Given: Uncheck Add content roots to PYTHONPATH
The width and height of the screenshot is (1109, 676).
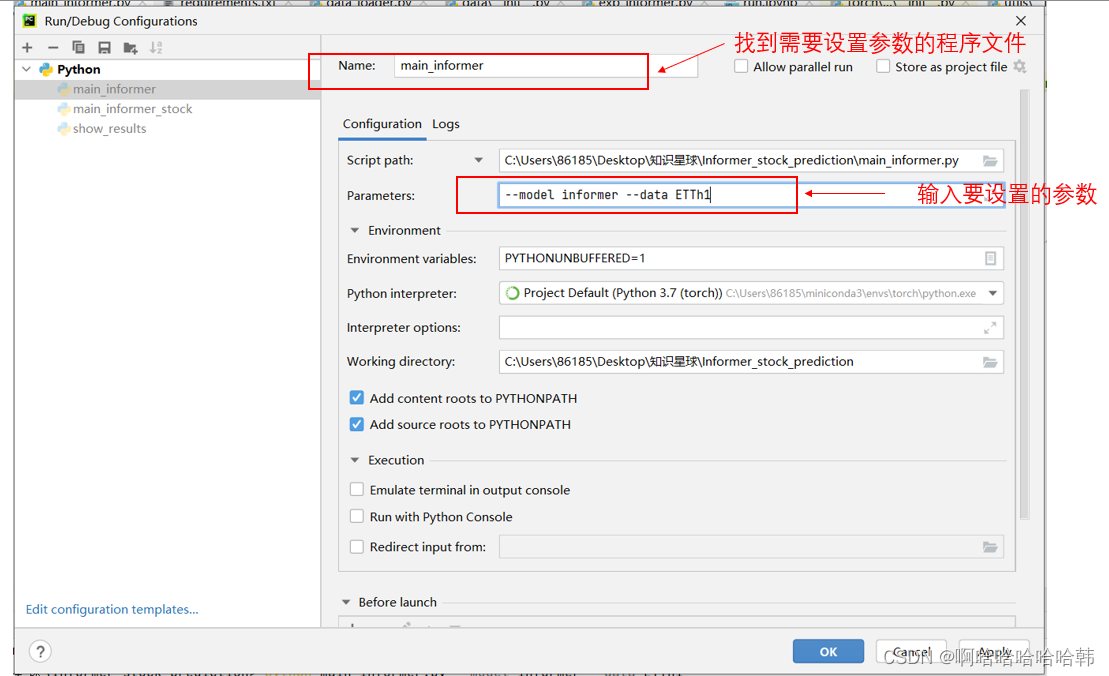Looking at the screenshot, I should pyautogui.click(x=356, y=398).
